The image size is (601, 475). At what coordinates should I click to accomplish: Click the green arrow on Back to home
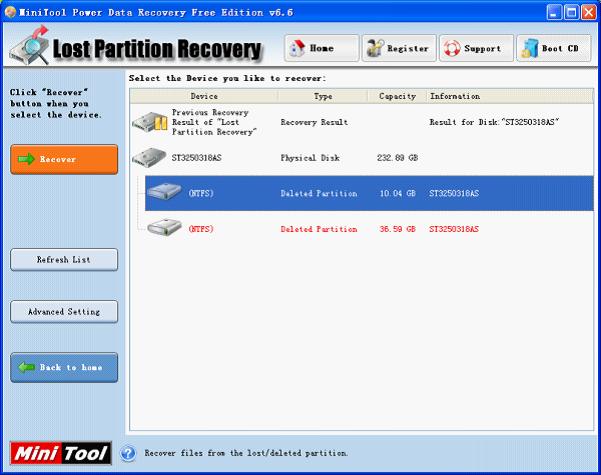coord(26,367)
